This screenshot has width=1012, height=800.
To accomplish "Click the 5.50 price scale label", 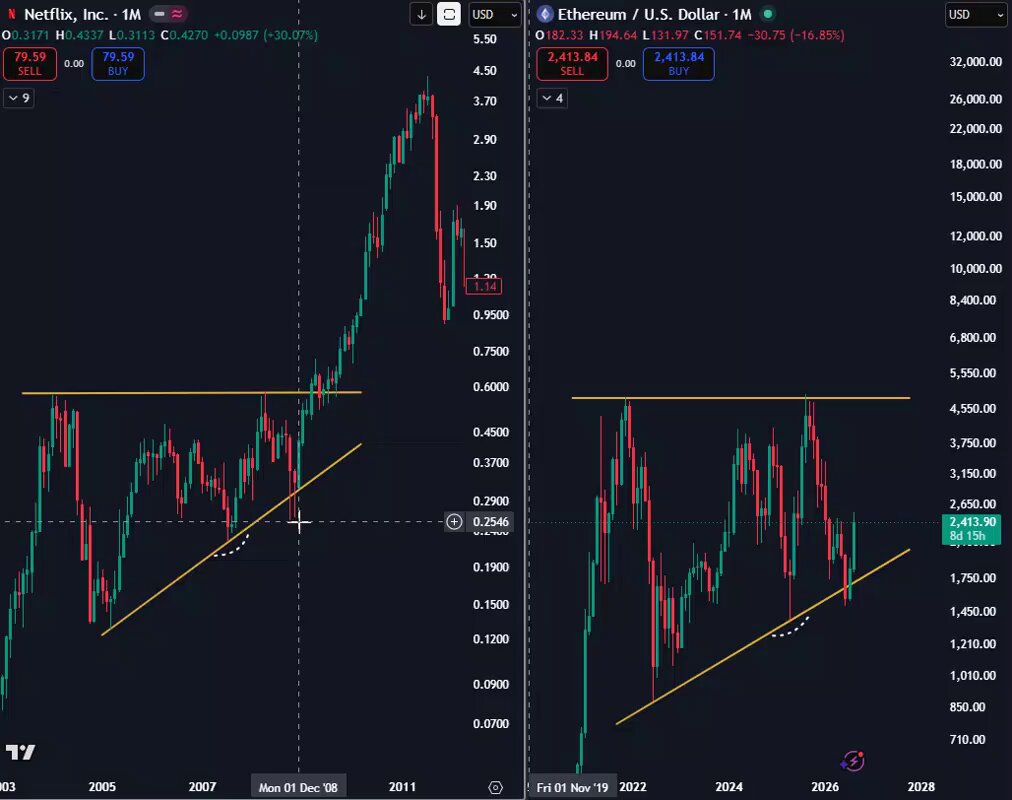I will click(x=485, y=39).
